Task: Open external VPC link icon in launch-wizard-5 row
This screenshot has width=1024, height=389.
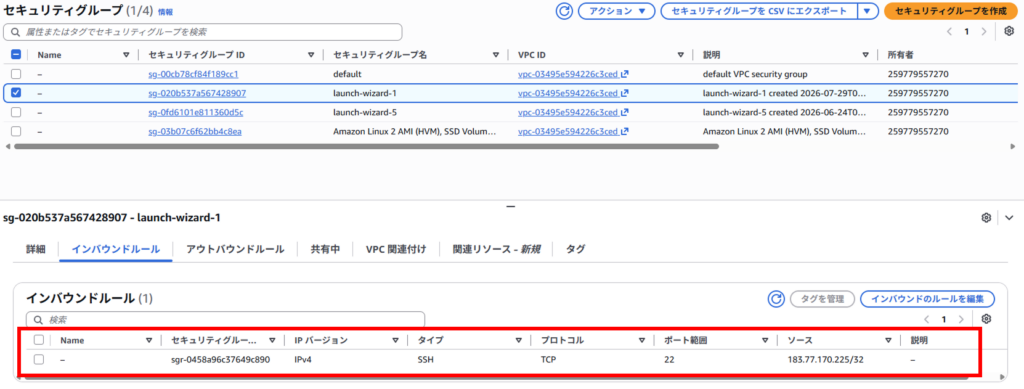Action: click(x=625, y=112)
